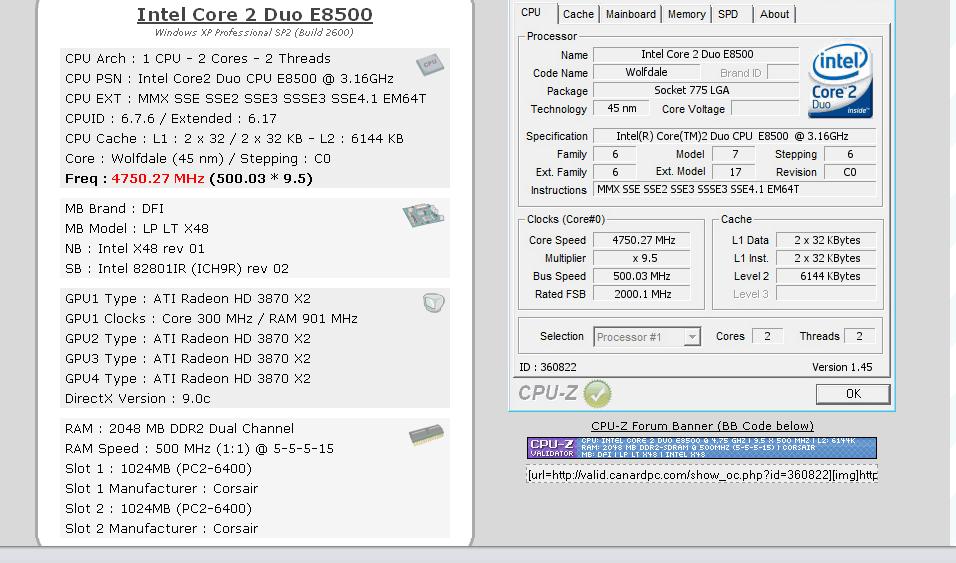The width and height of the screenshot is (956, 563).
Task: Click the Specification field value
Action: (x=735, y=136)
